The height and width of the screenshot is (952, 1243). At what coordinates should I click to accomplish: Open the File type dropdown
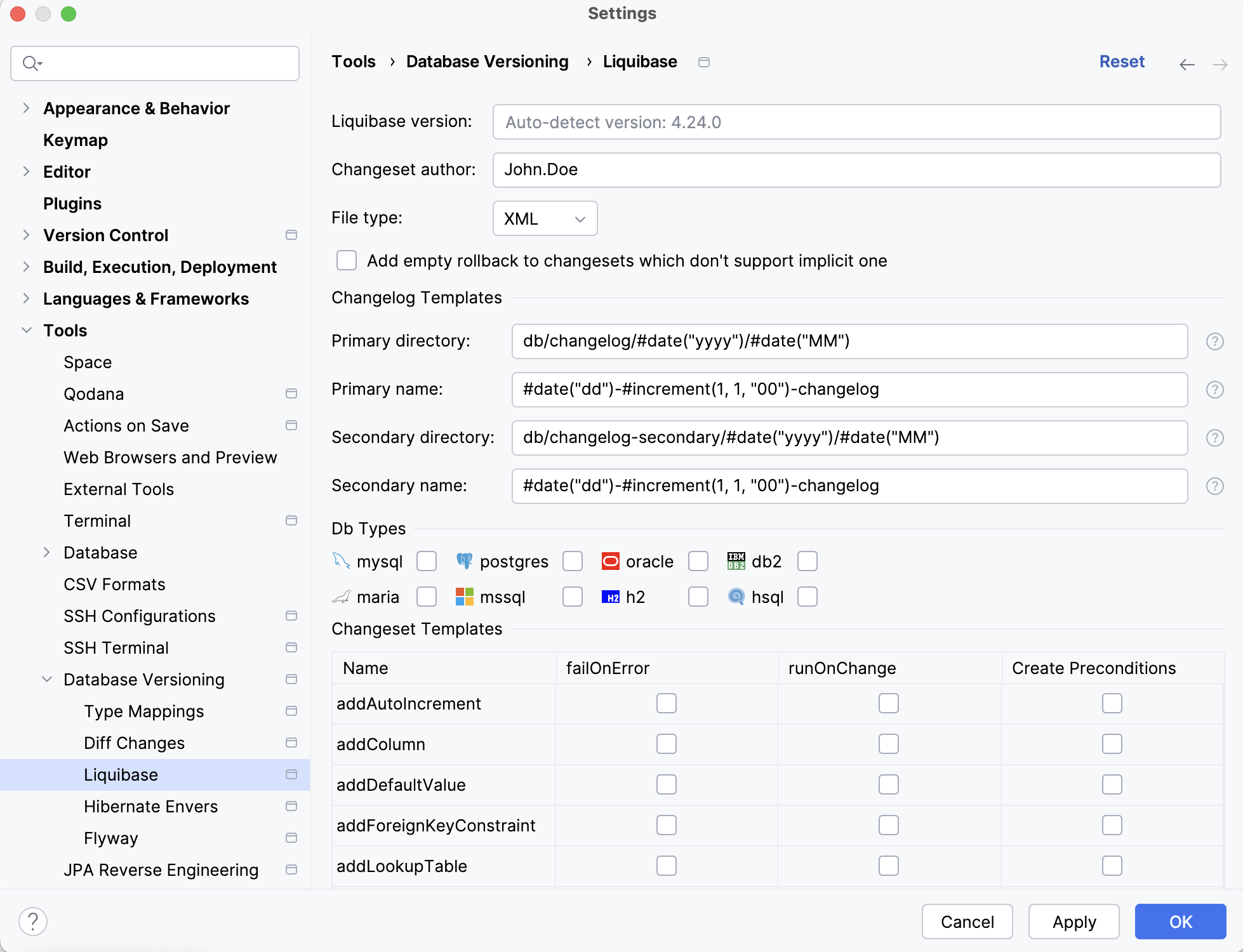544,218
